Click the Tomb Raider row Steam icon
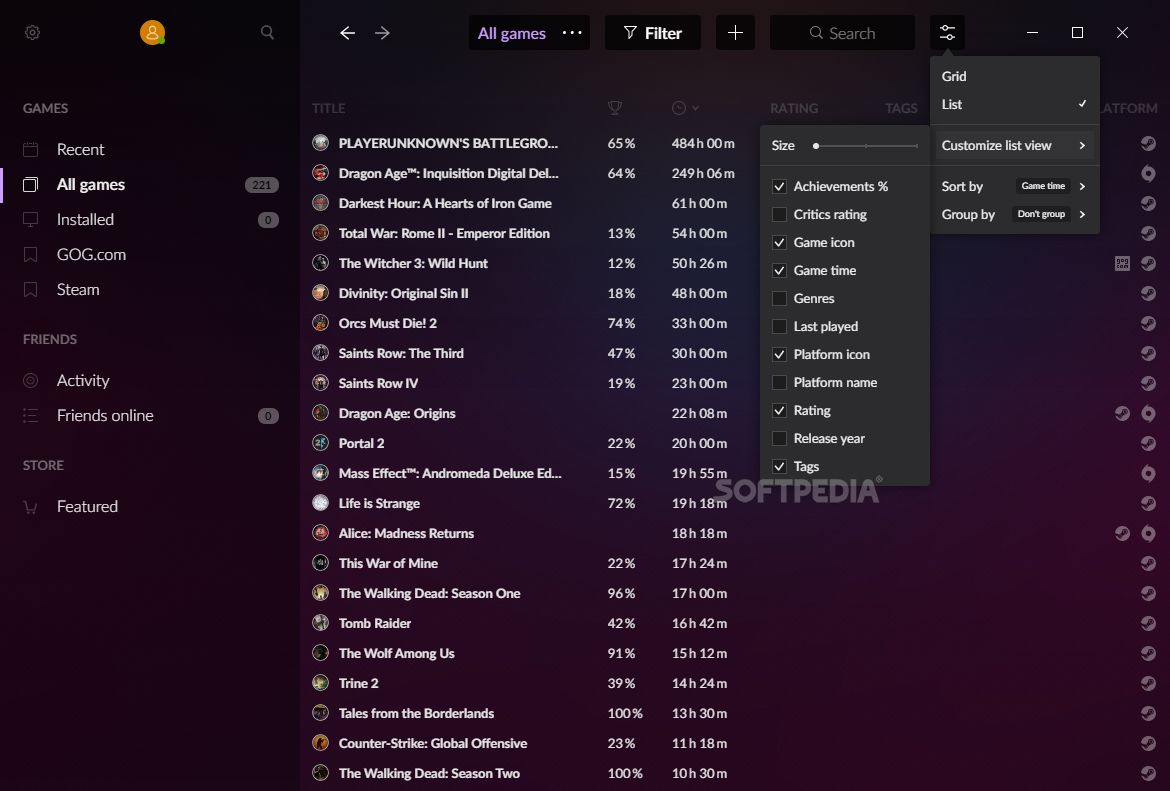Viewport: 1170px width, 791px height. 1148,623
